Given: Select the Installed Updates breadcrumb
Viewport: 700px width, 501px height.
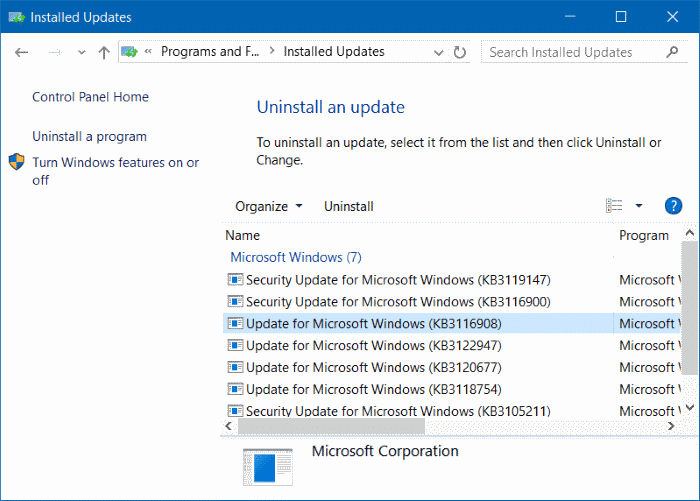Looking at the screenshot, I should point(334,51).
